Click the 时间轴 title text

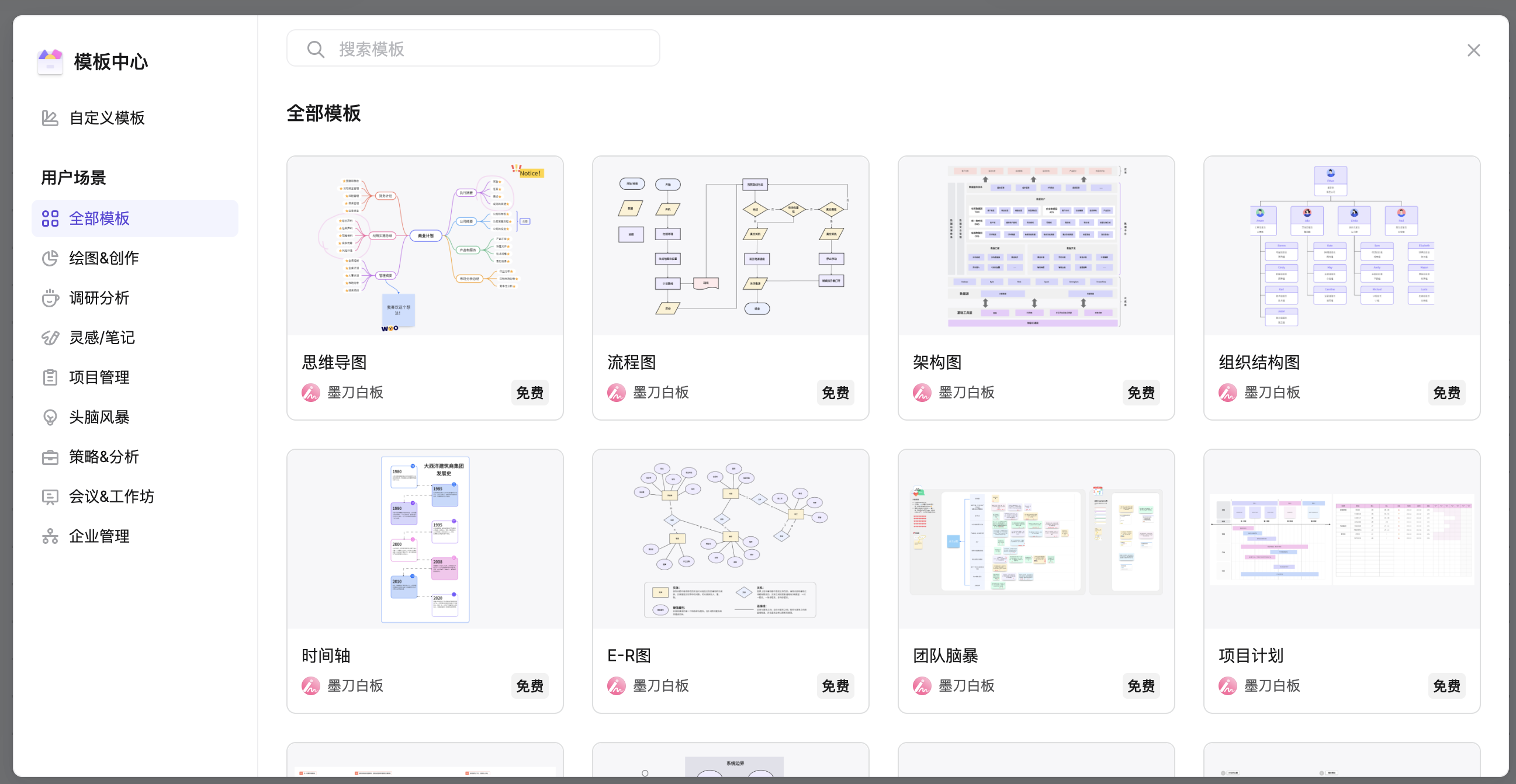click(x=326, y=656)
